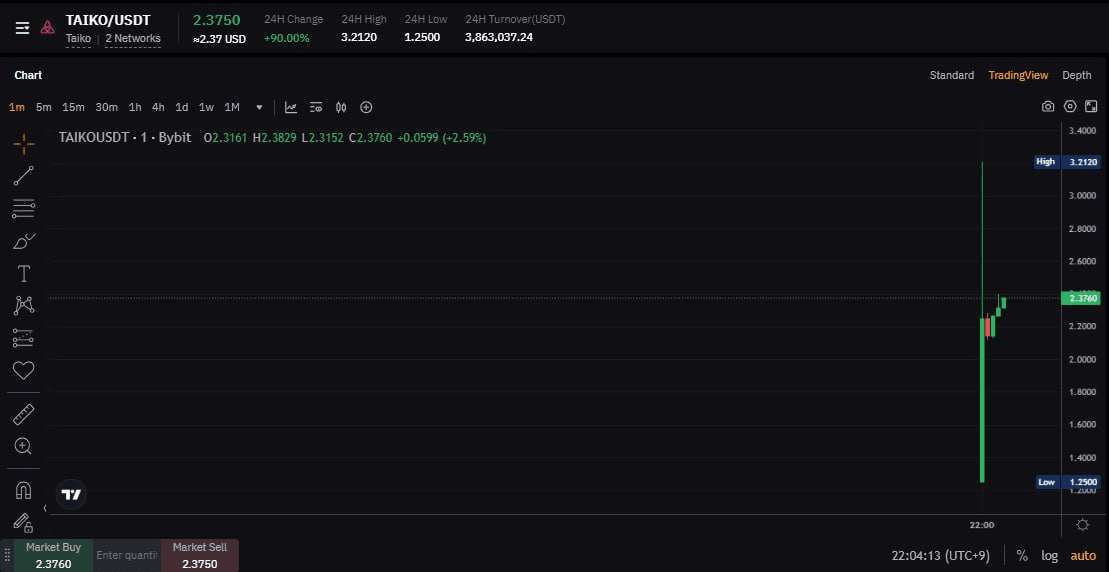The image size is (1109, 572).
Task: Open the 2 Networks link
Action: [133, 39]
